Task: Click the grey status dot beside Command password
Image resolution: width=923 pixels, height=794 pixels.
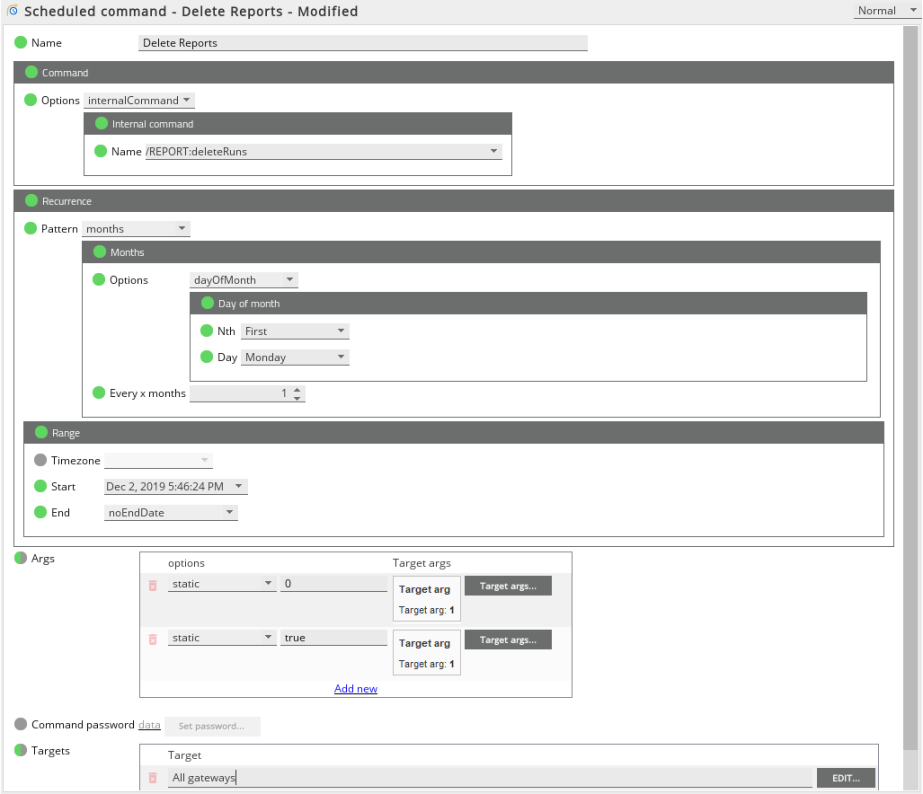Action: pyautogui.click(x=21, y=724)
